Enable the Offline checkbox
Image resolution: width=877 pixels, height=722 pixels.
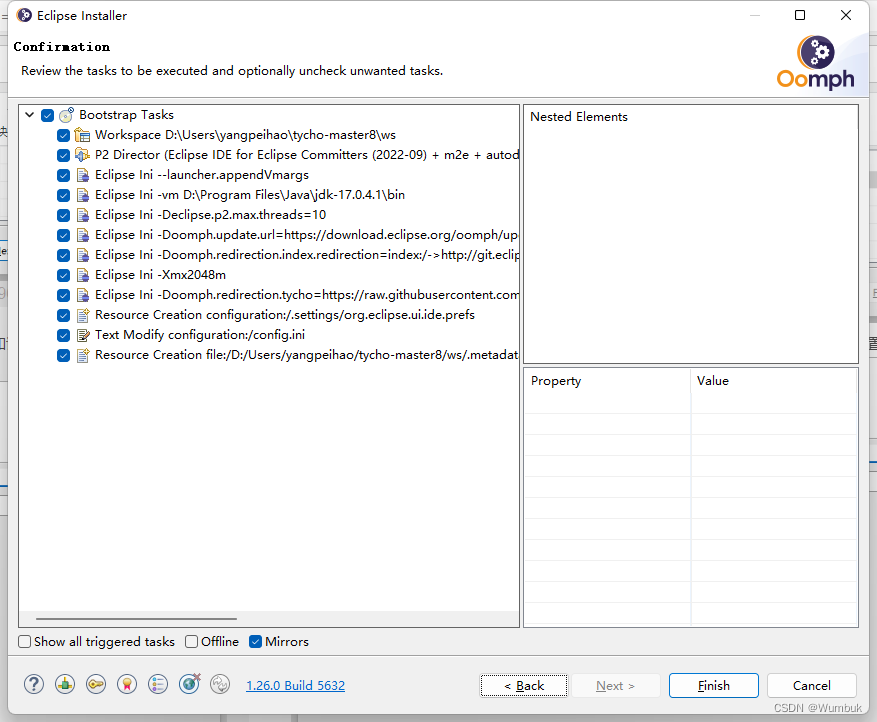(x=191, y=641)
